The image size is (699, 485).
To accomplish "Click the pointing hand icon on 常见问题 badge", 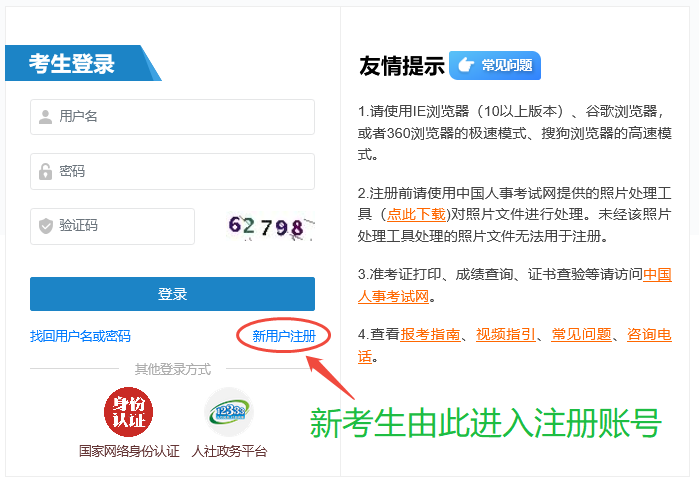I will point(465,66).
